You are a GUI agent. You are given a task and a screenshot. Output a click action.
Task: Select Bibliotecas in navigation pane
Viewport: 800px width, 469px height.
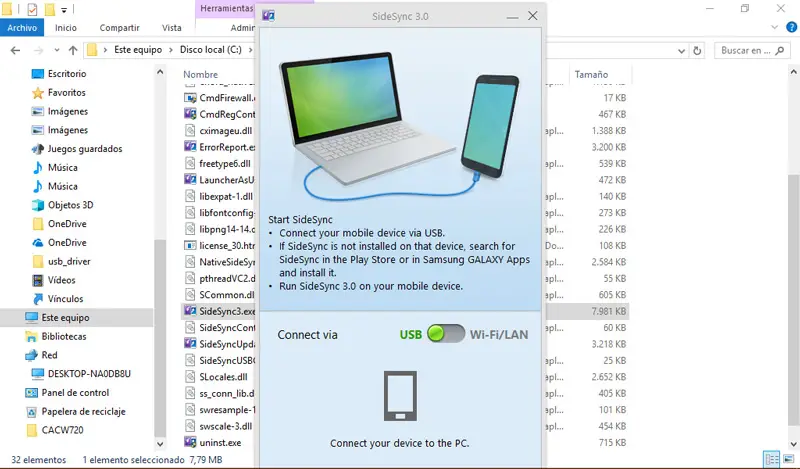[64, 336]
